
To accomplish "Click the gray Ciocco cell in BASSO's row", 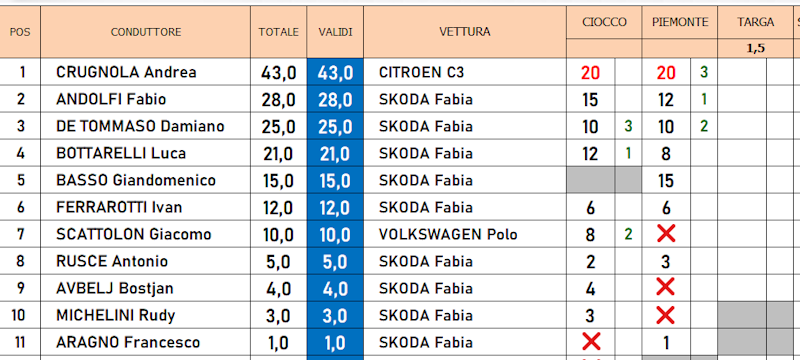I will (x=591, y=180).
